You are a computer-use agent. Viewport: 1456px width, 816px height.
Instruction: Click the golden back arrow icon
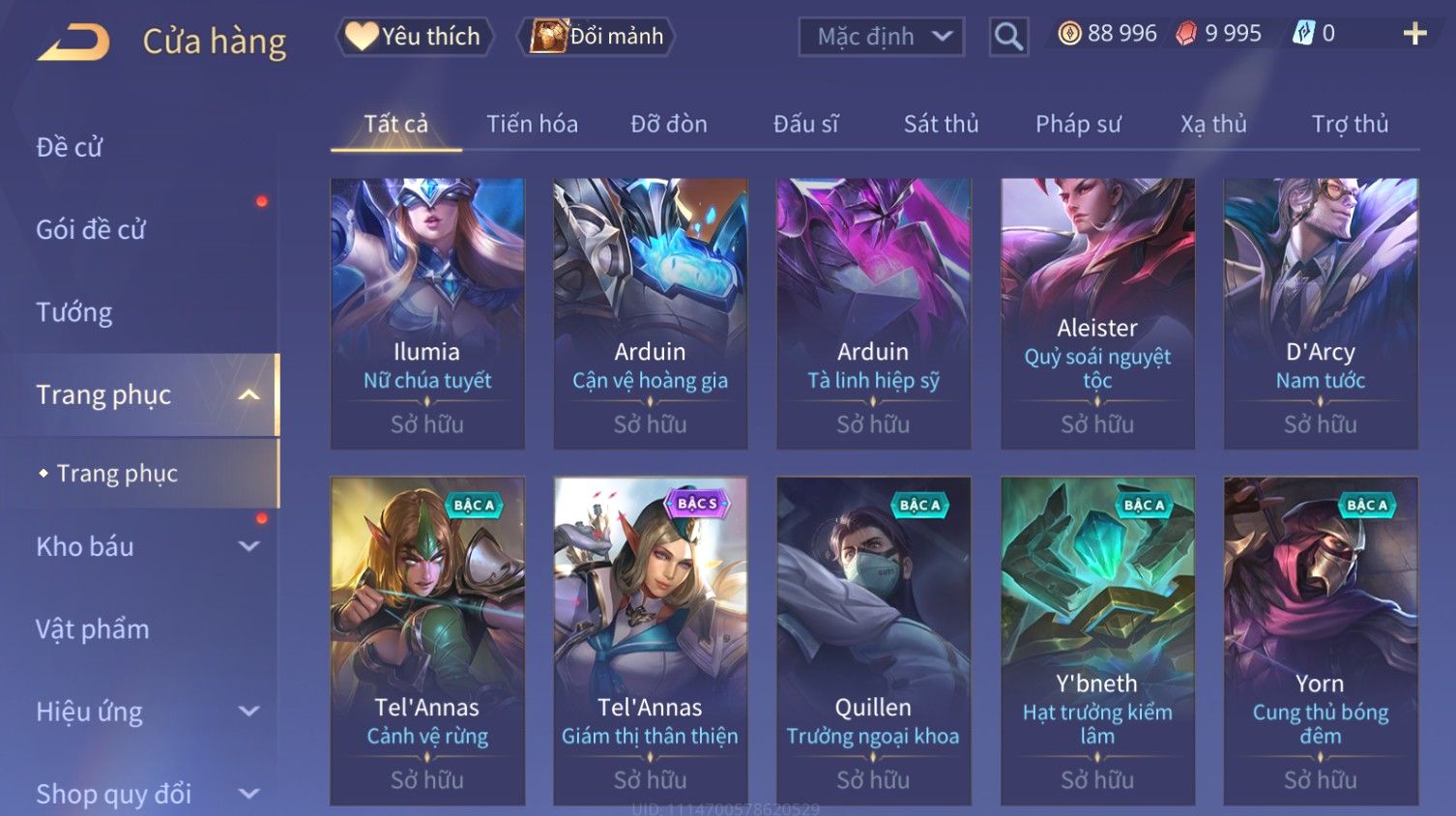(x=73, y=43)
